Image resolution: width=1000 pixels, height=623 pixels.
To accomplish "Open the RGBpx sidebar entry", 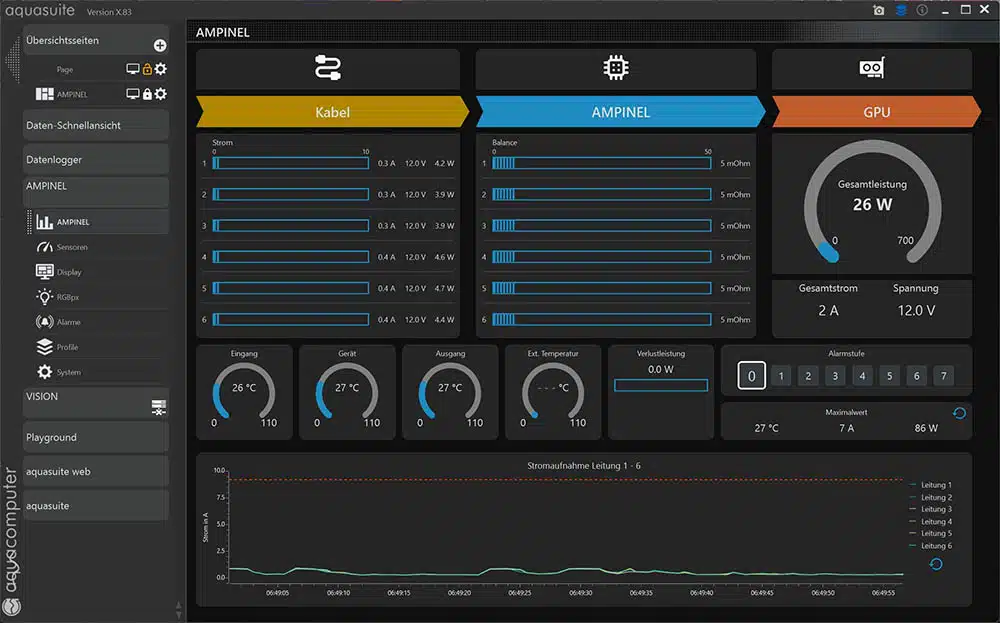I will pyautogui.click(x=70, y=297).
